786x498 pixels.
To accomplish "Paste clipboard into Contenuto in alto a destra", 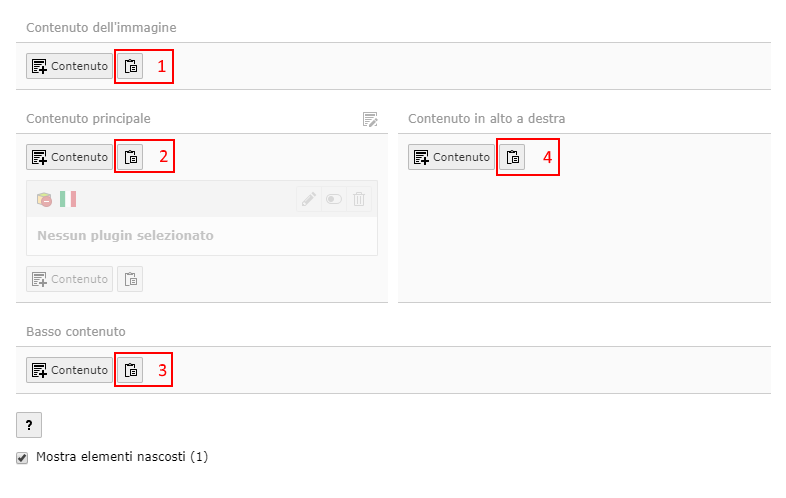I will (512, 157).
